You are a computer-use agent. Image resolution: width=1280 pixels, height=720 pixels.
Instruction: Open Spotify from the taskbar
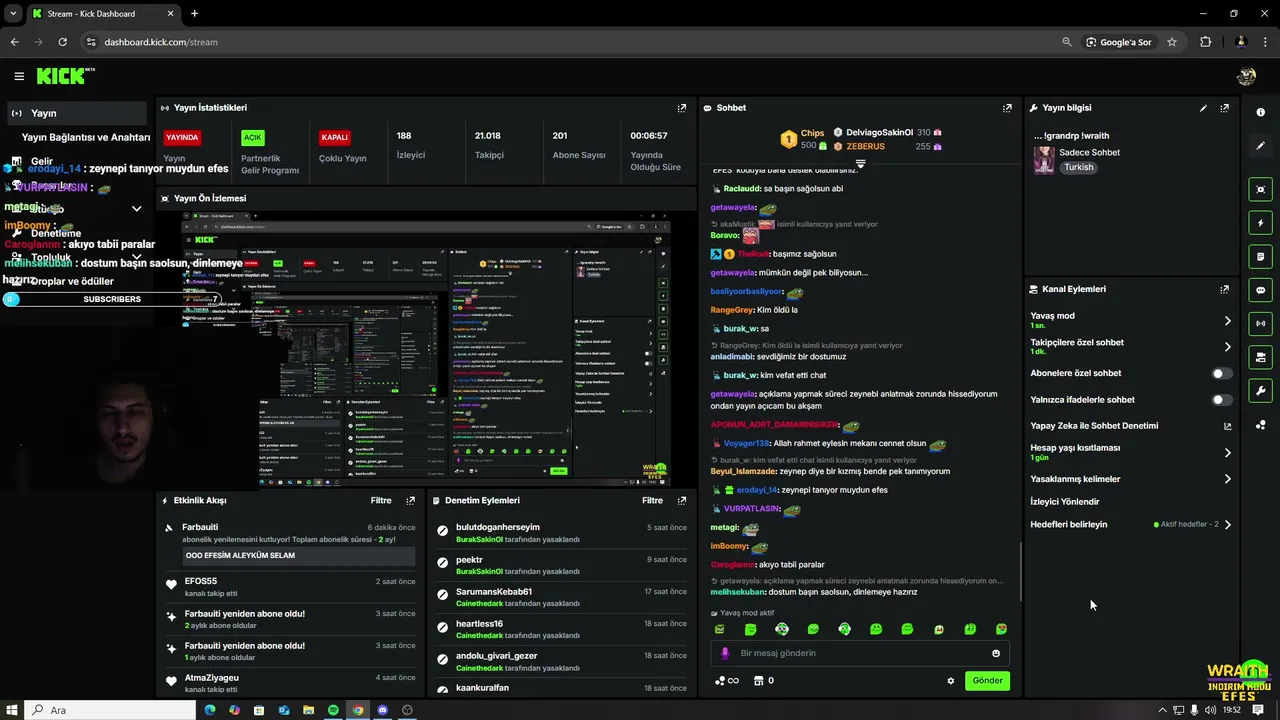333,710
